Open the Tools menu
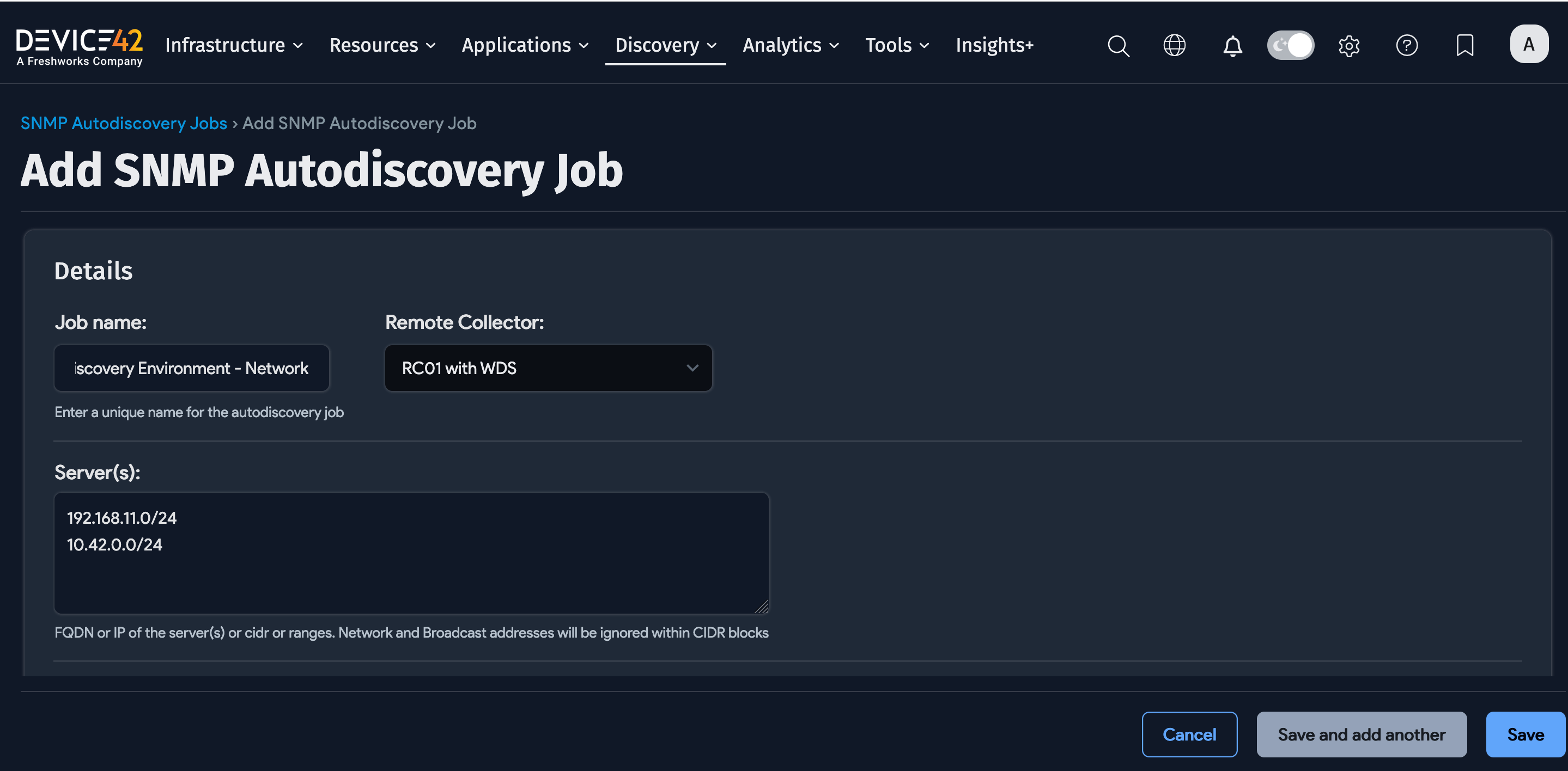1568x771 pixels. 896,45
